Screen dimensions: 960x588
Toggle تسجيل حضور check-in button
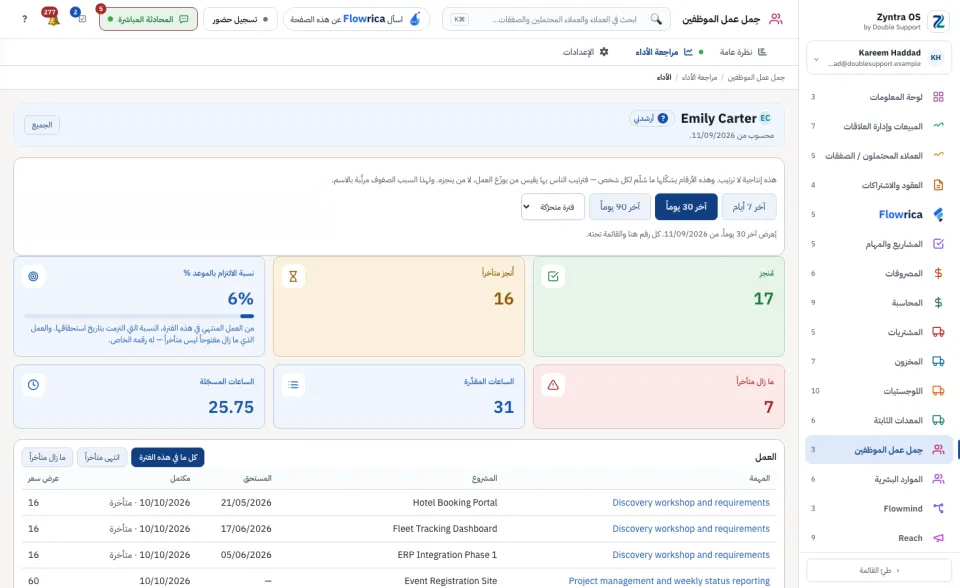[x=240, y=19]
